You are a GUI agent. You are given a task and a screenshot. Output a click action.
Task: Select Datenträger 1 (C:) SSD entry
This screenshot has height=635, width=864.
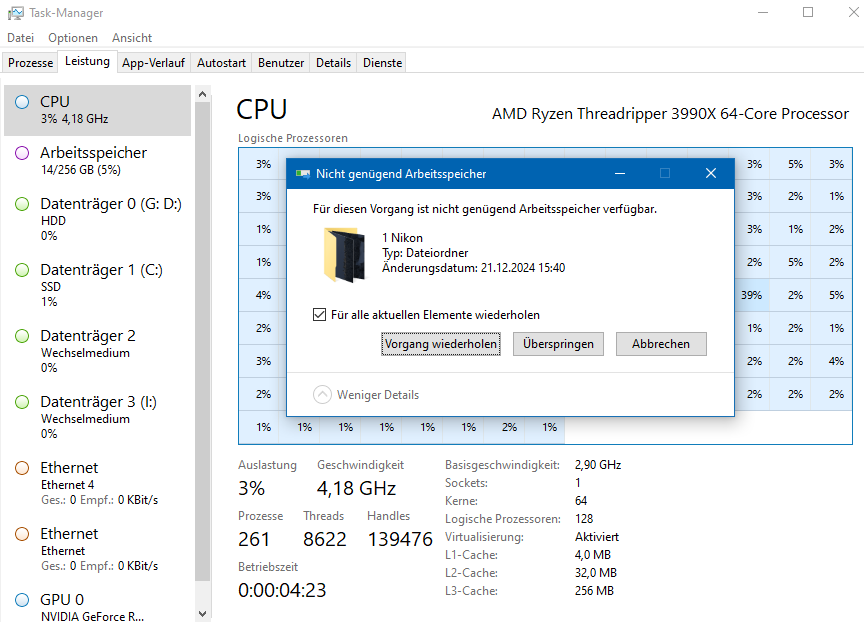click(97, 285)
